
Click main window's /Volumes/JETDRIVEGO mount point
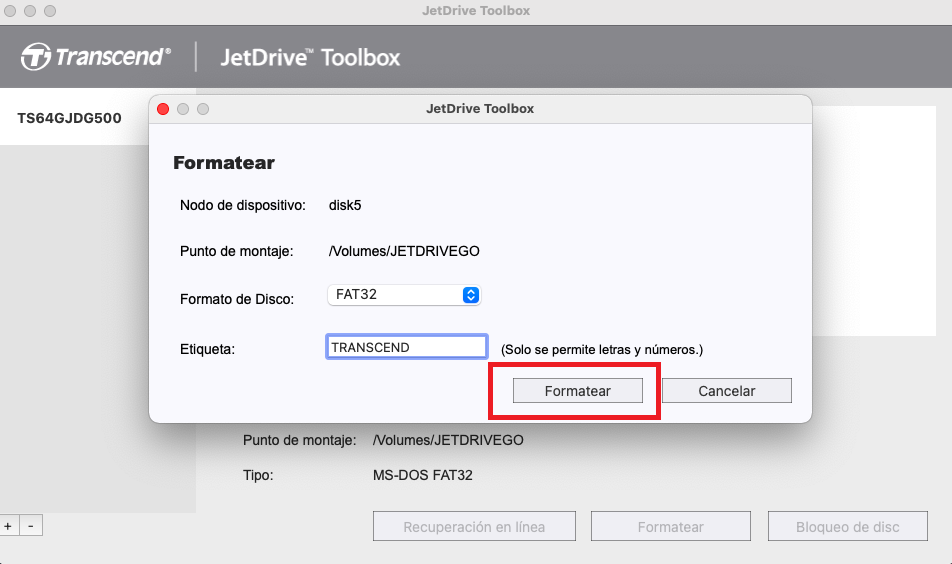point(448,440)
